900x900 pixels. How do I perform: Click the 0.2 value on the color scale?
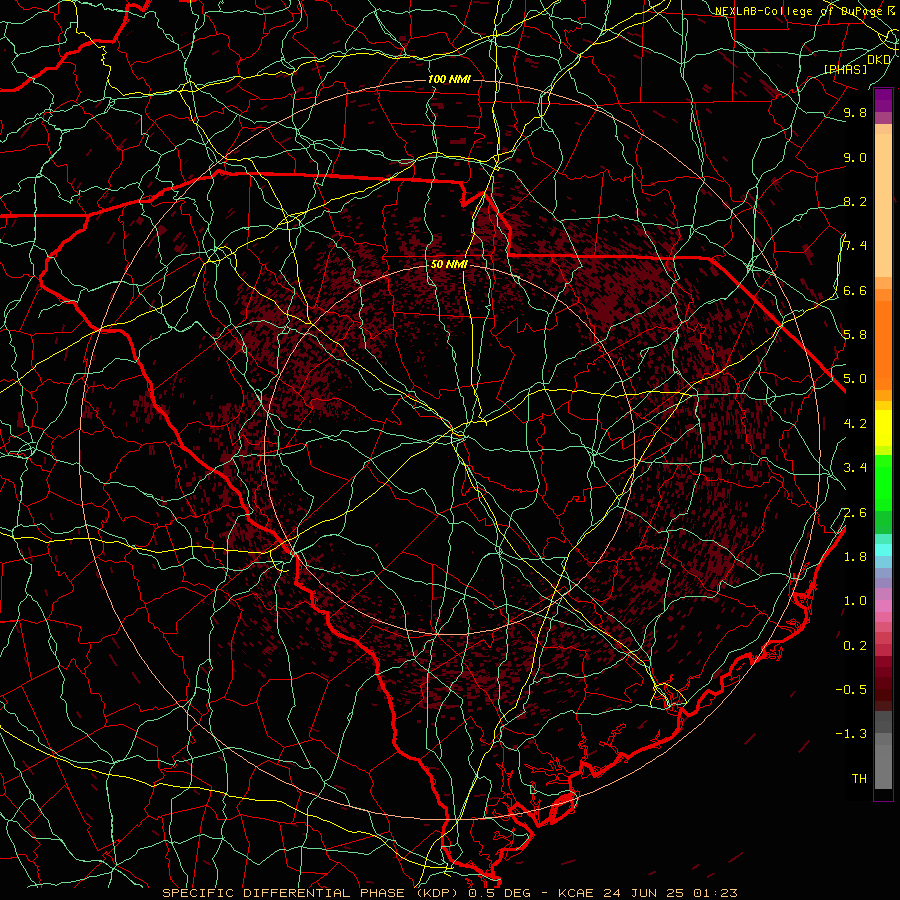pyautogui.click(x=855, y=645)
